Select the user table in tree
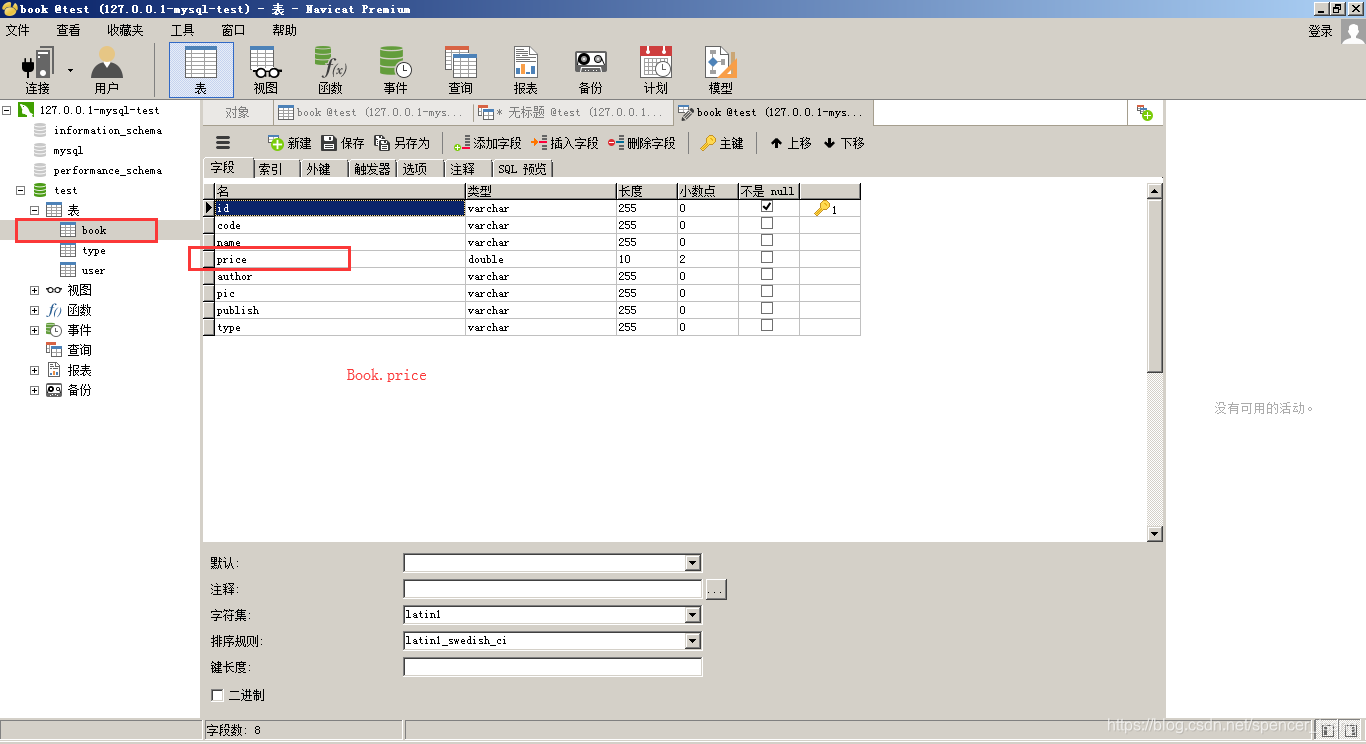The image size is (1366, 744). pyautogui.click(x=93, y=270)
